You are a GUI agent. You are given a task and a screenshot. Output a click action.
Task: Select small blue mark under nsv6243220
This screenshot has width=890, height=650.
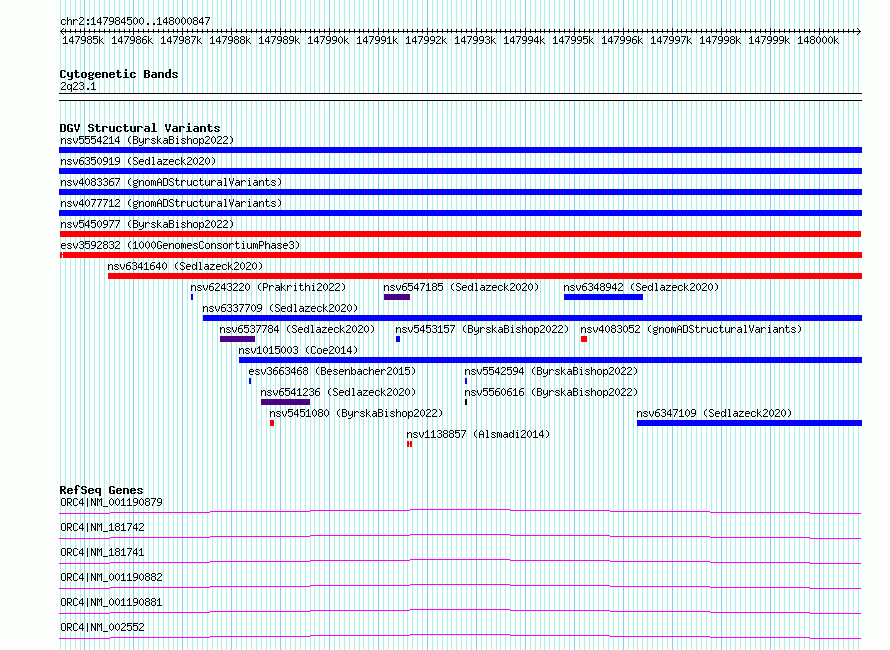[x=192, y=297]
